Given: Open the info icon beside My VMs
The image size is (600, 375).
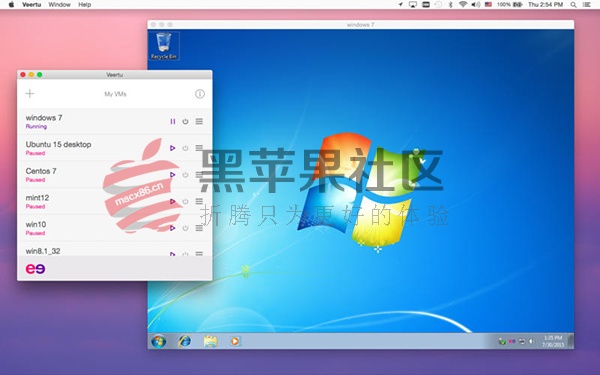Looking at the screenshot, I should (x=200, y=94).
